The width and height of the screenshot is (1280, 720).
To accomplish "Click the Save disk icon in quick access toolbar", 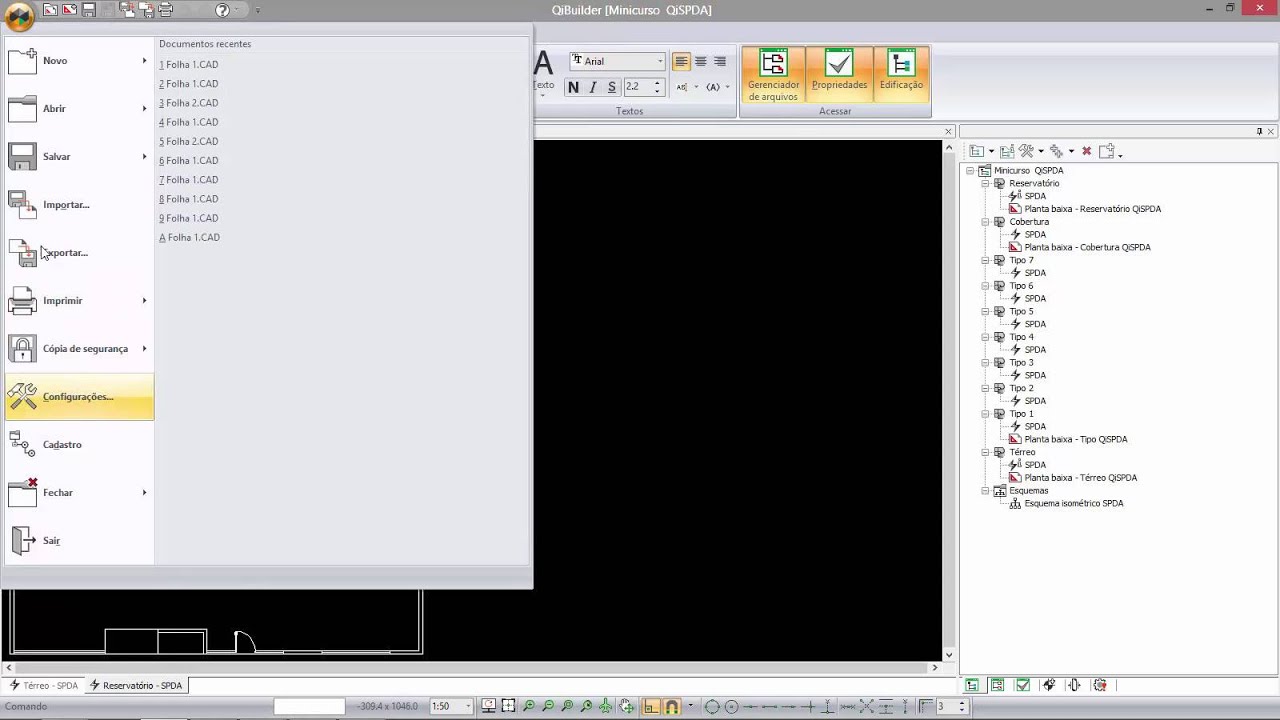I will click(x=89, y=10).
